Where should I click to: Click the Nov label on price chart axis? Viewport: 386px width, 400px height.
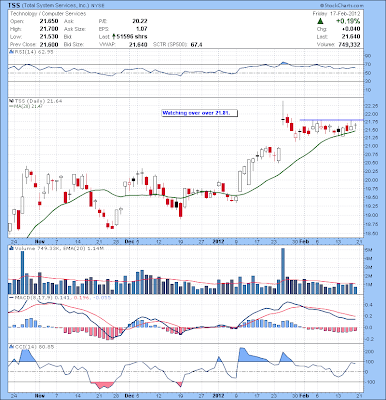coord(40,241)
